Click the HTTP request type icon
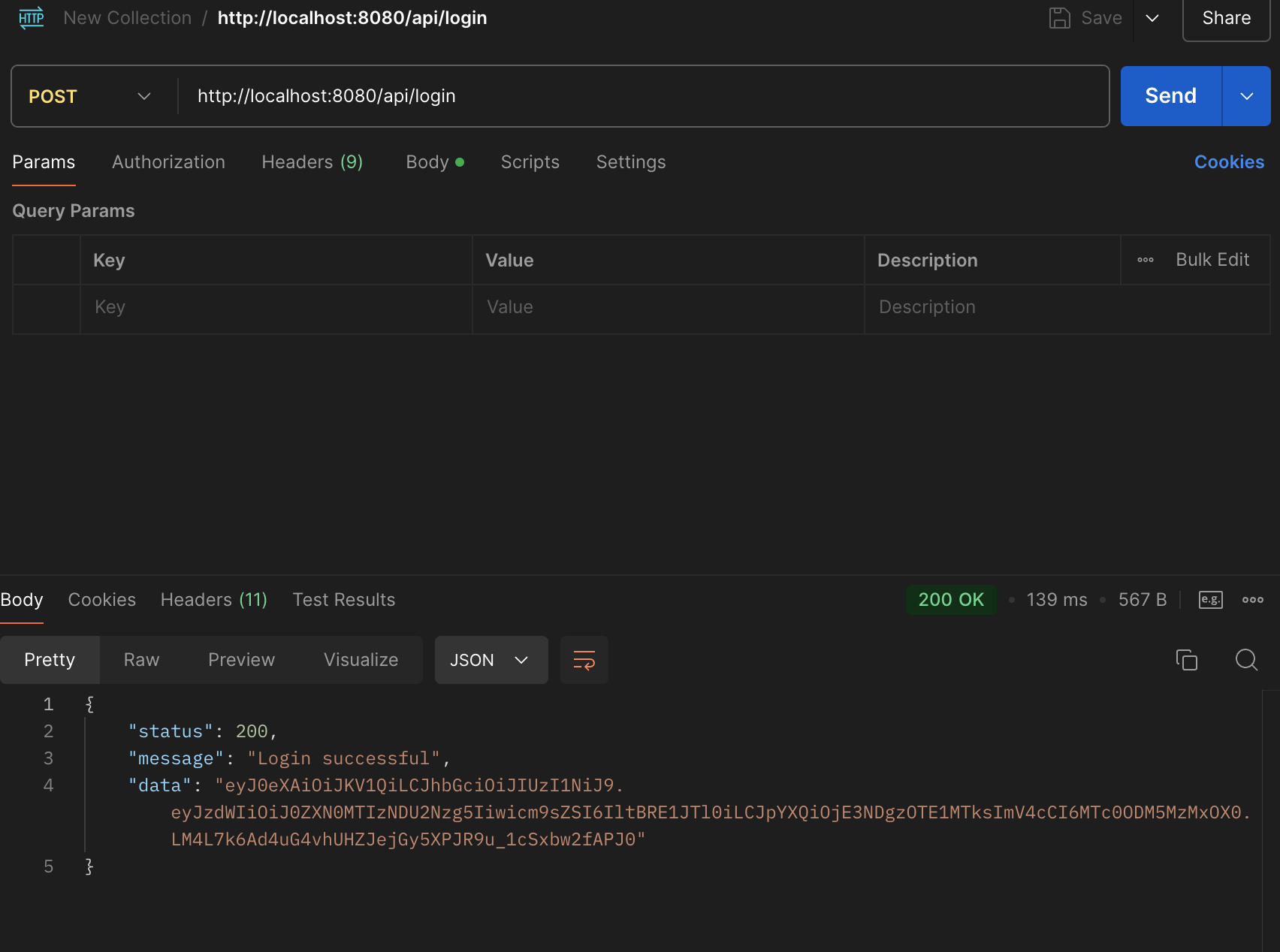The width and height of the screenshot is (1280, 952). (32, 18)
